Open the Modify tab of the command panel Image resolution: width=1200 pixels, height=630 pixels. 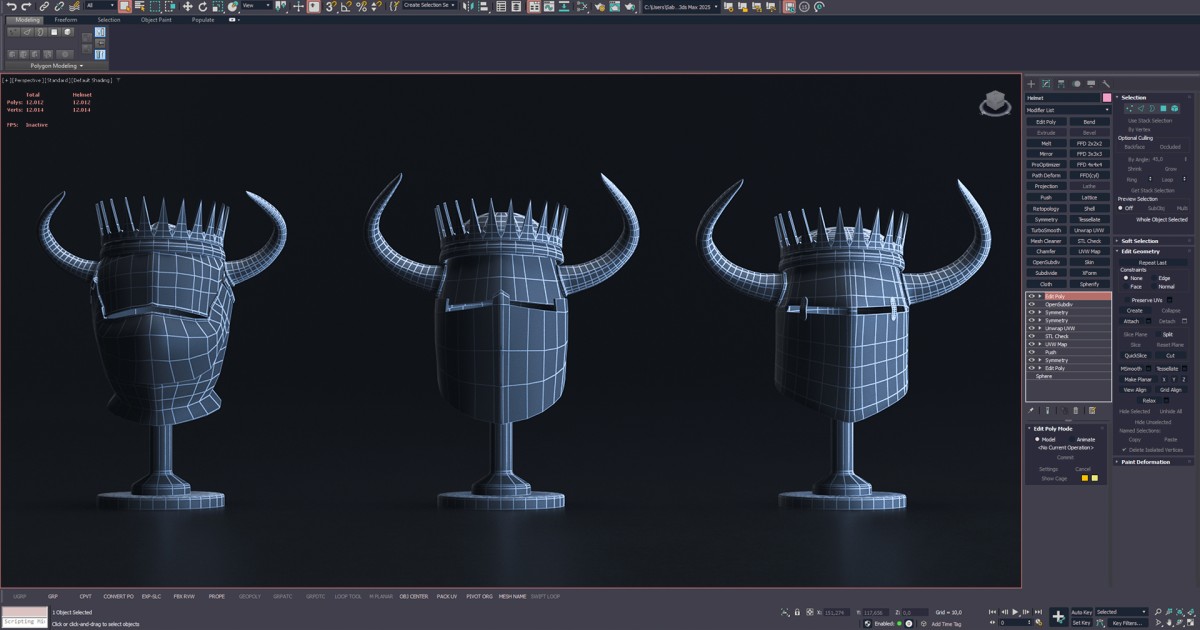(1046, 84)
